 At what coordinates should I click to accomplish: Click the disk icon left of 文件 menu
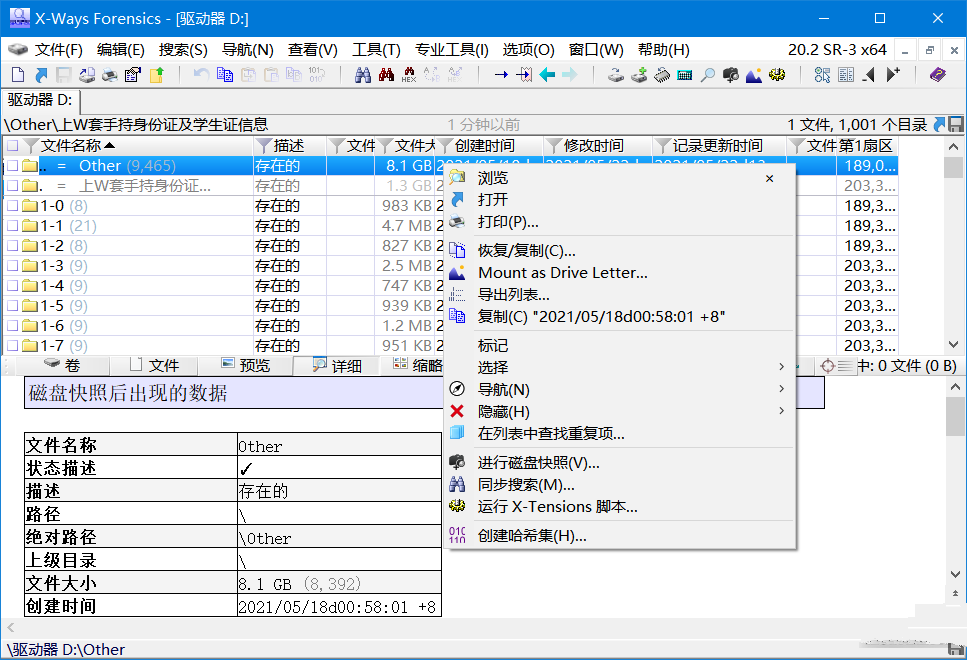[x=17, y=49]
